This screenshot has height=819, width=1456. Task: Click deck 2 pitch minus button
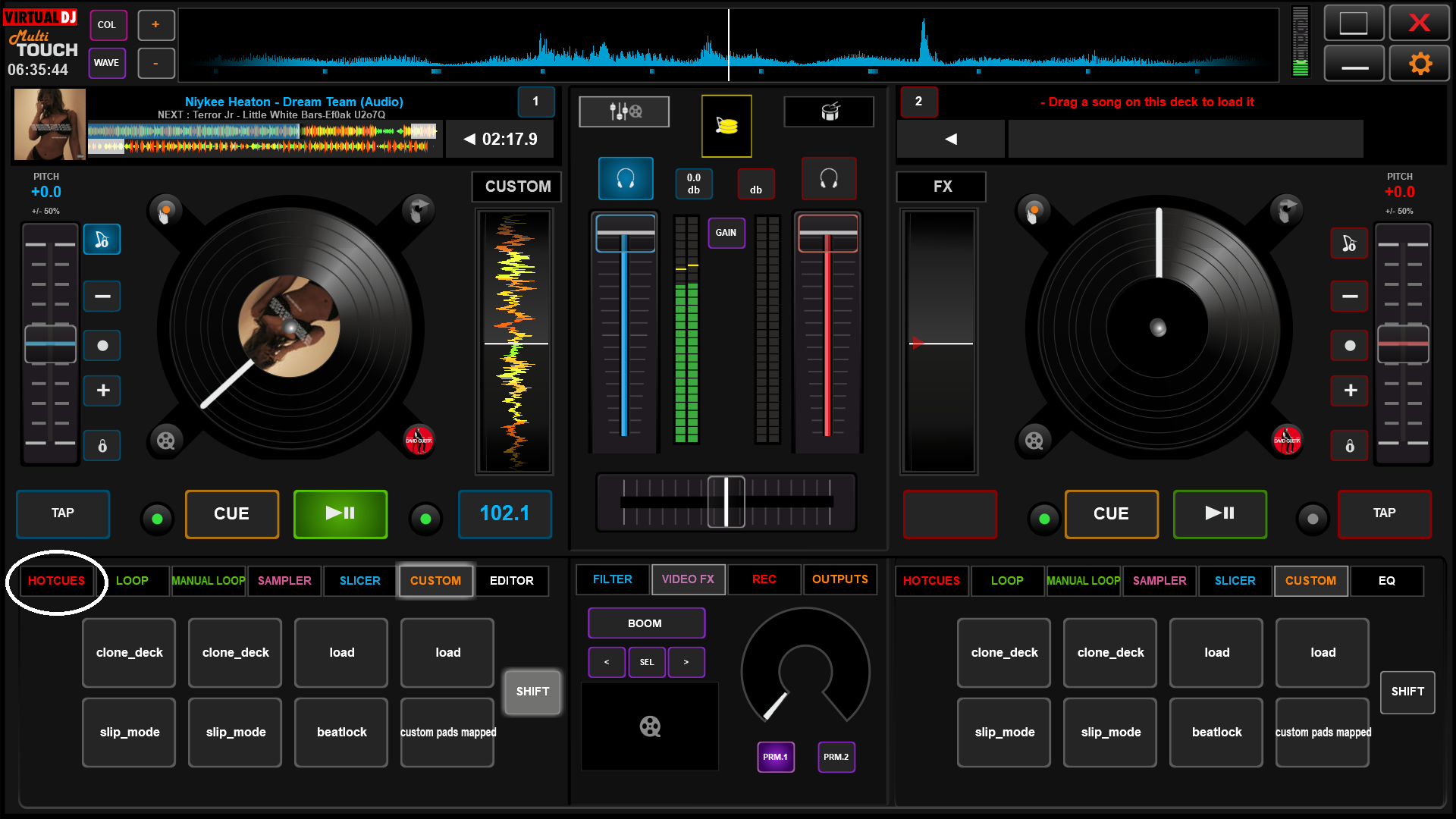pos(1350,296)
